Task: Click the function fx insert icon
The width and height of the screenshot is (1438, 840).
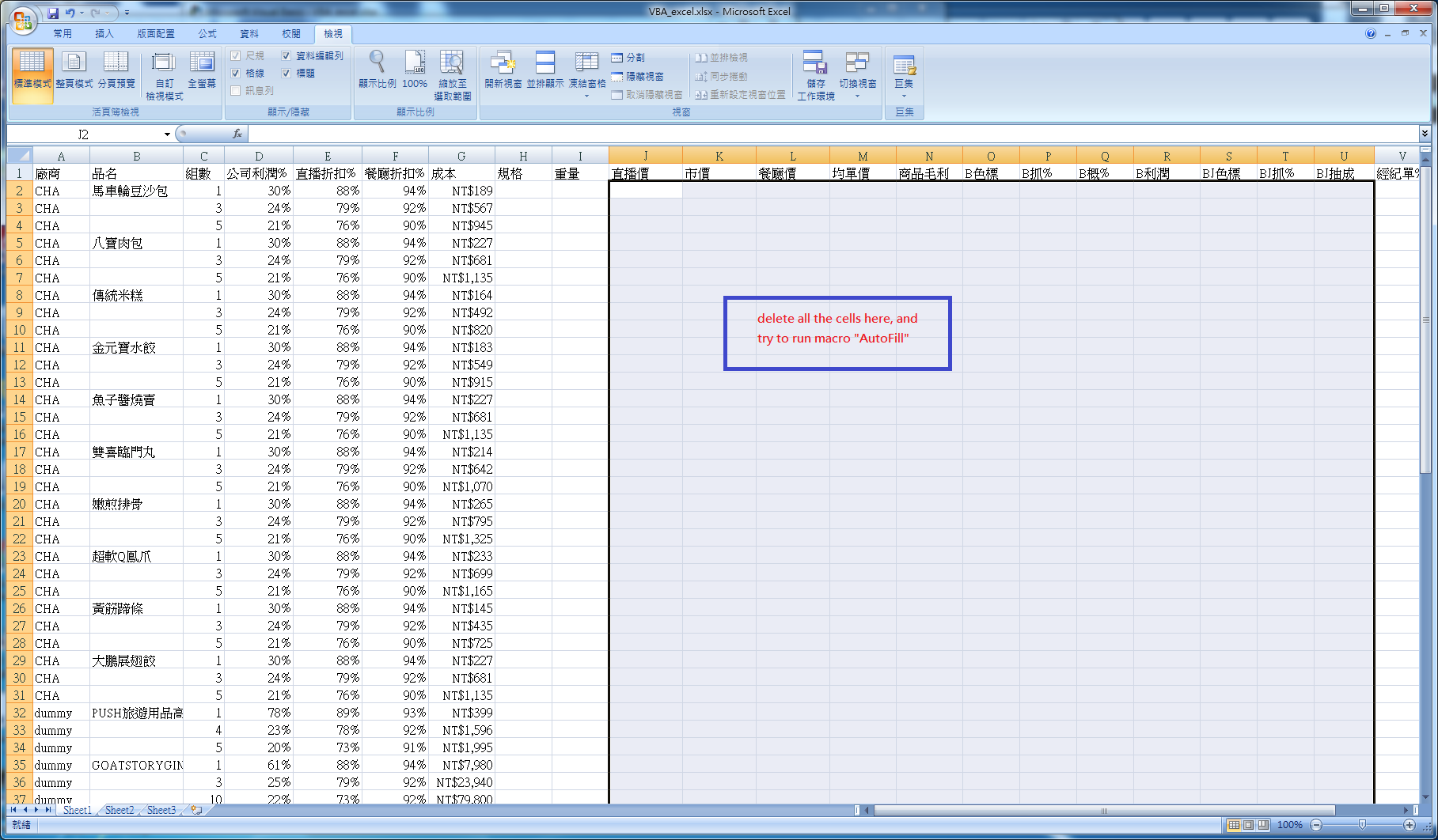Action: 237,134
